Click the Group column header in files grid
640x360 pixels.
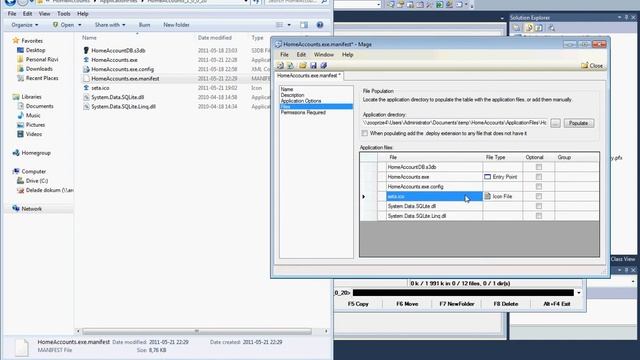577,157
